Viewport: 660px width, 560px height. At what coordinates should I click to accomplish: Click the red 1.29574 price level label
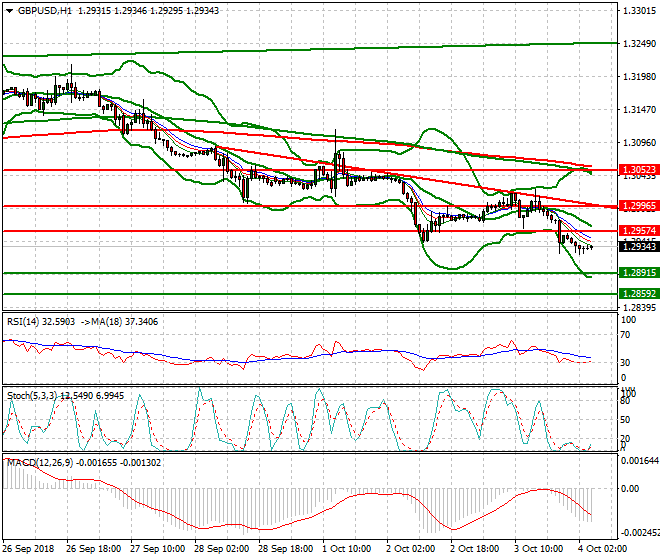click(639, 231)
